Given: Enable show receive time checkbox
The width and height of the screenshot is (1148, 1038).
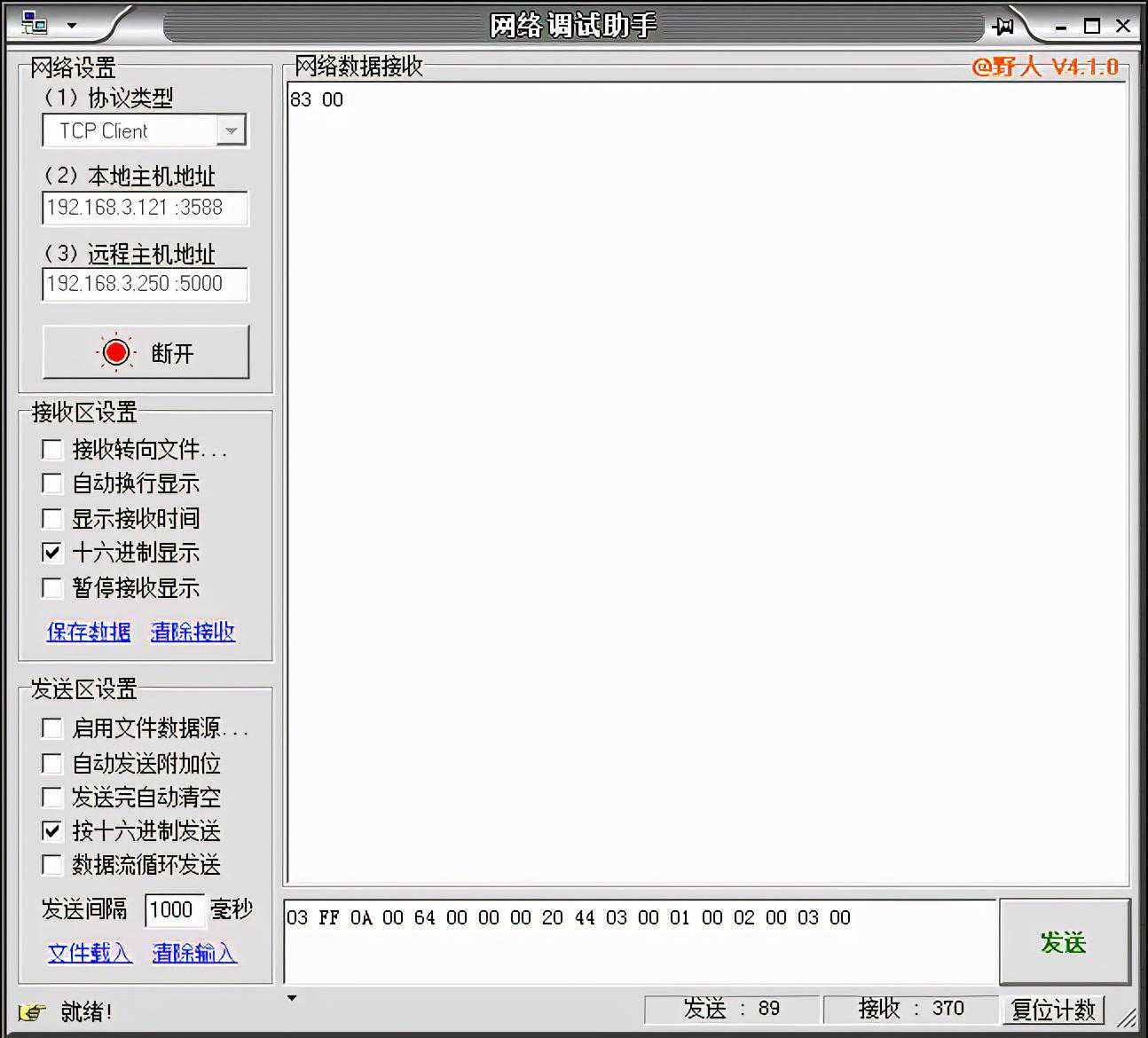Looking at the screenshot, I should click(52, 518).
